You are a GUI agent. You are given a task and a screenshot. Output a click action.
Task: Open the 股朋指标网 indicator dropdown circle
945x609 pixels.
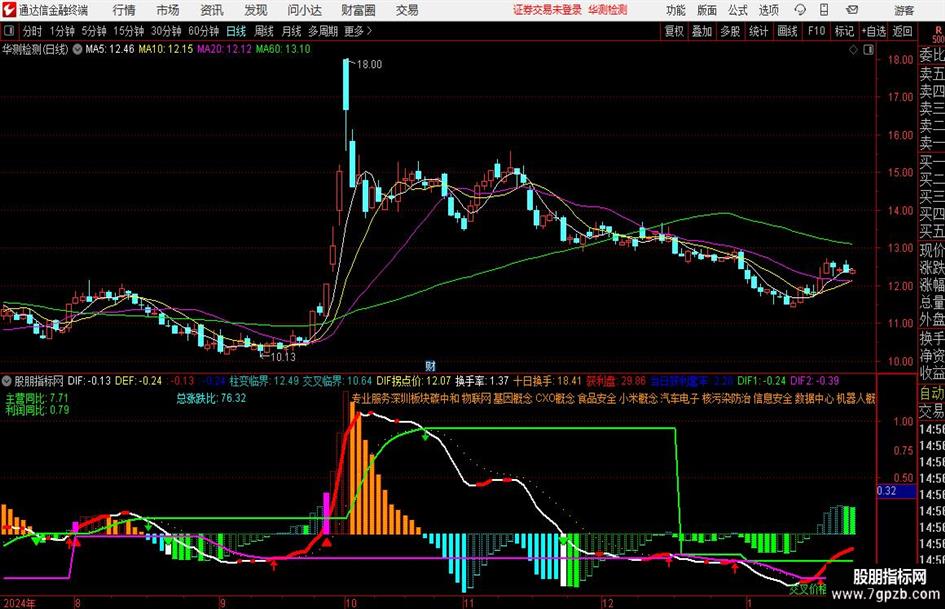(7, 381)
